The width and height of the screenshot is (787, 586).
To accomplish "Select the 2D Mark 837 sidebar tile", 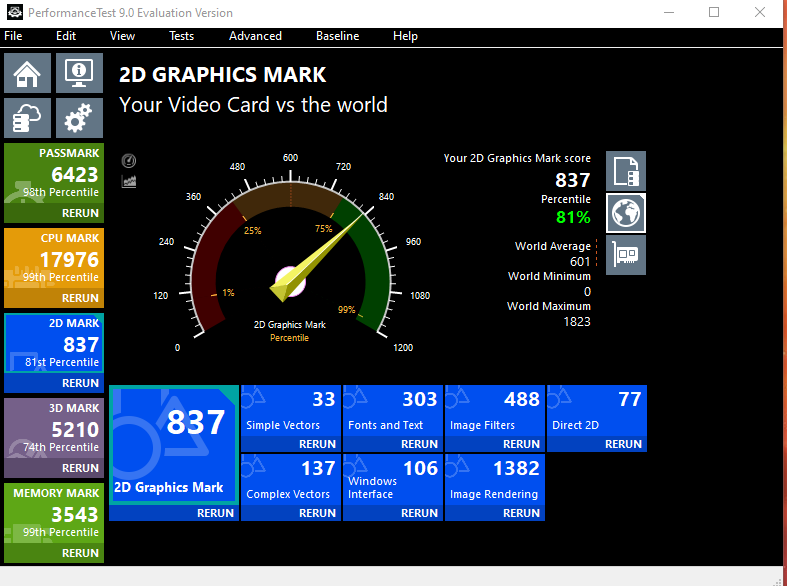I will [54, 343].
